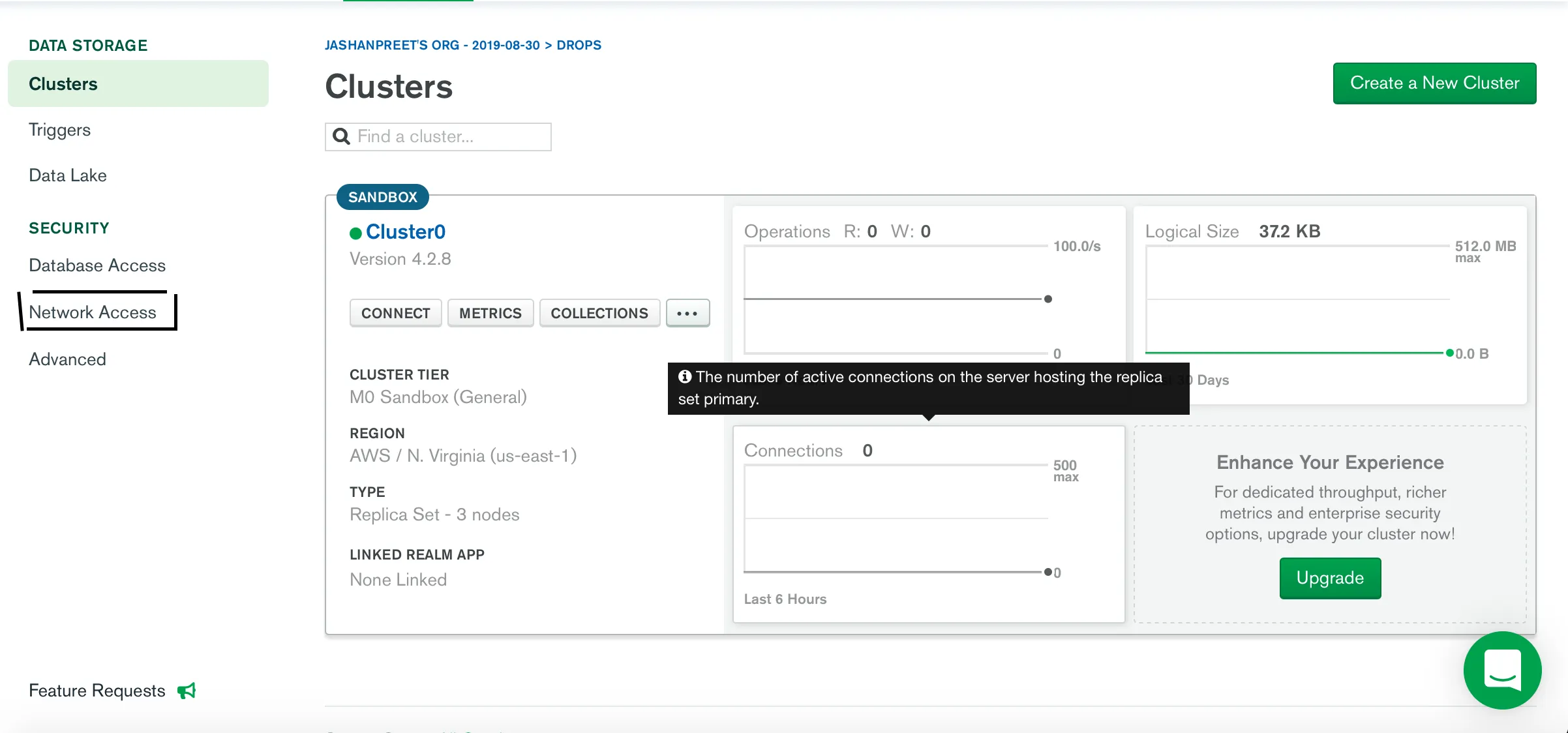Viewport: 1568px width, 733px height.
Task: Focus the Find a cluster field
Action: [450, 136]
